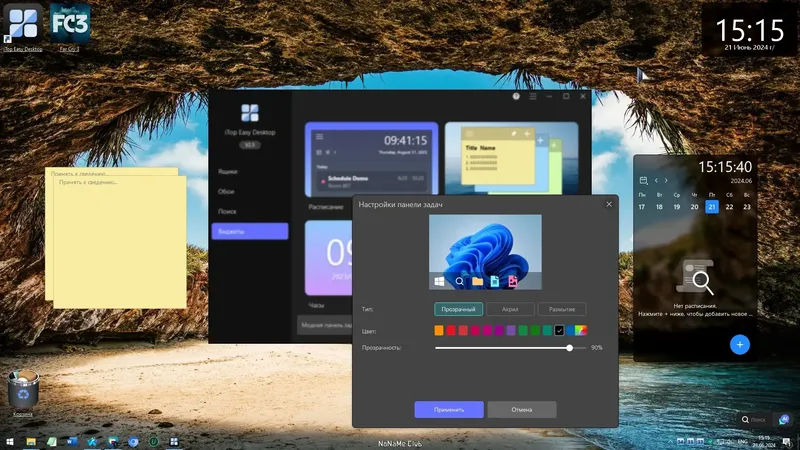Screen dimensions: 800x450
Task: Open the green notepad app in the taskbar
Action: [x=52, y=442]
